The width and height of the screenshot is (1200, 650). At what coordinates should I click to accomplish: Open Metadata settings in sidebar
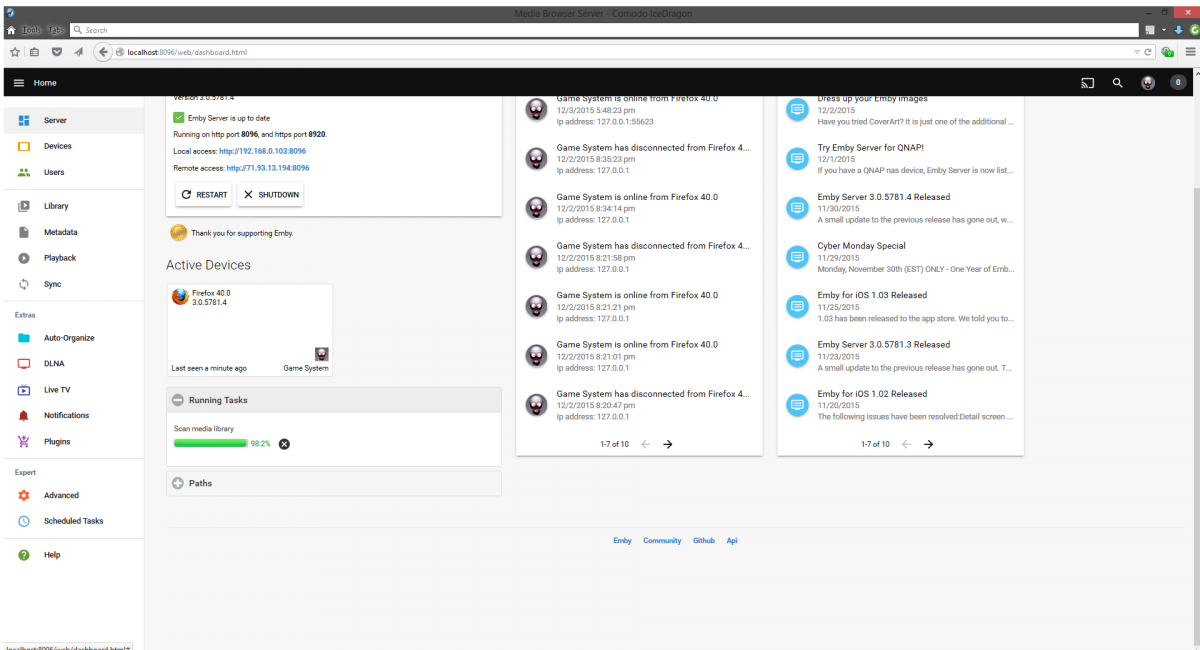(72, 232)
